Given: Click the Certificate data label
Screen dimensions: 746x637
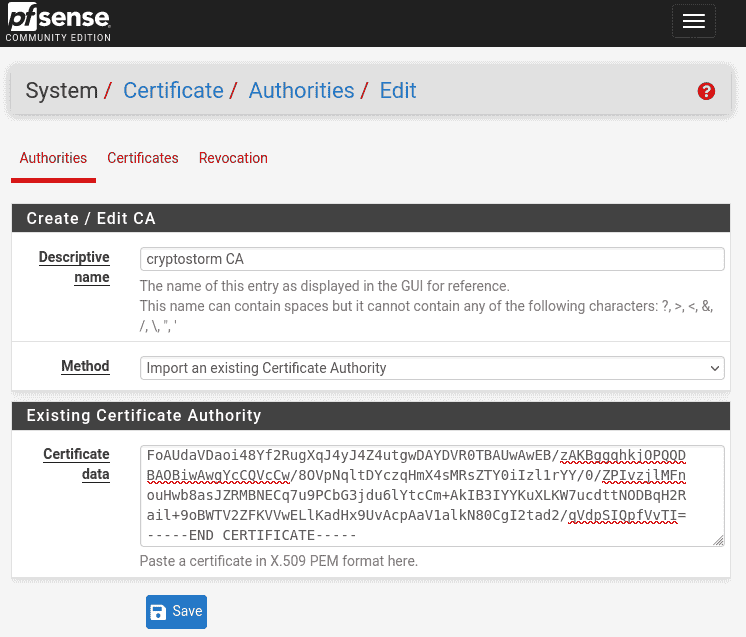Looking at the screenshot, I should 77,464.
